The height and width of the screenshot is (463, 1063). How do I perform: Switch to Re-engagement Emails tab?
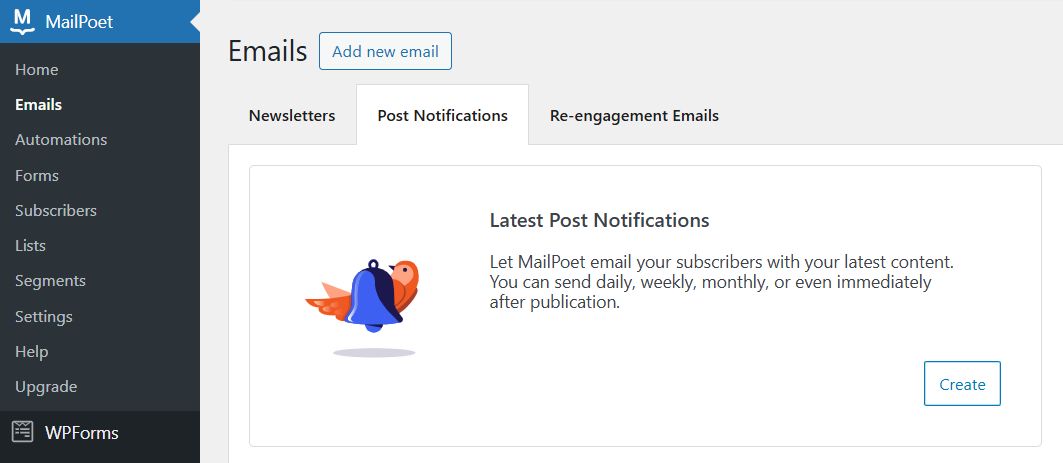pos(634,115)
